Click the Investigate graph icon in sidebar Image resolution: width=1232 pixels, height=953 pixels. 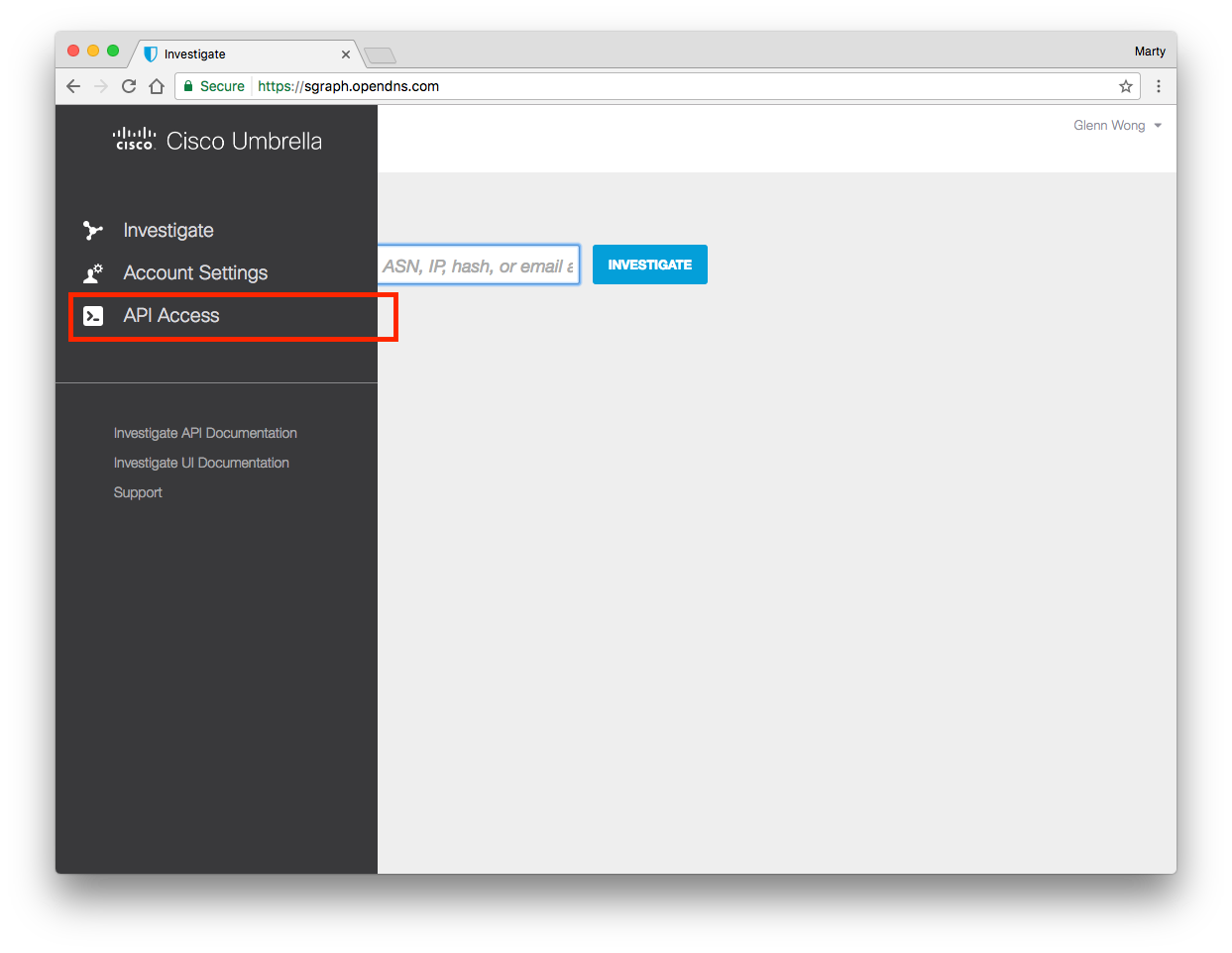(93, 231)
